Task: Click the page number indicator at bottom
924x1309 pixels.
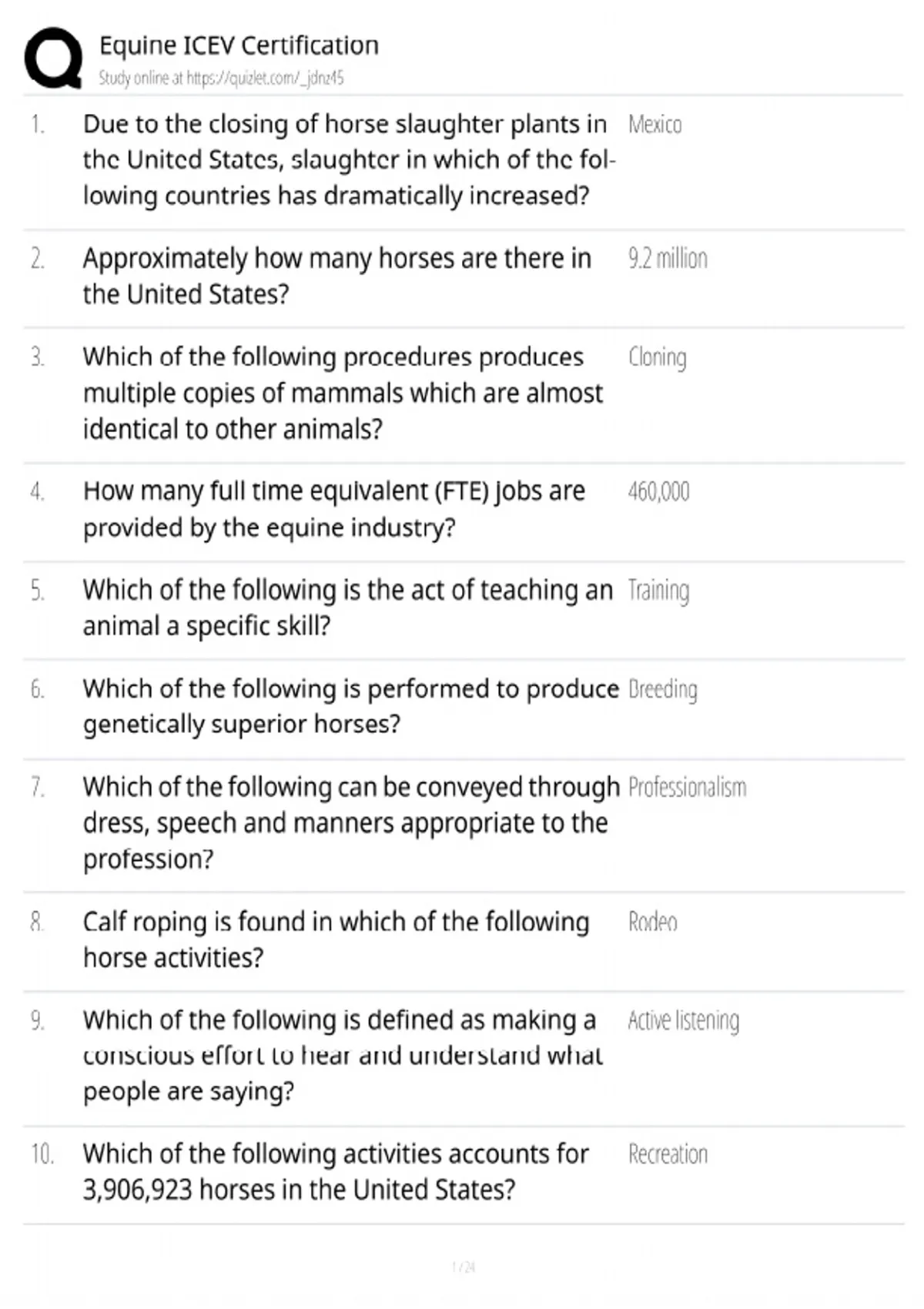Action: point(464,1267)
